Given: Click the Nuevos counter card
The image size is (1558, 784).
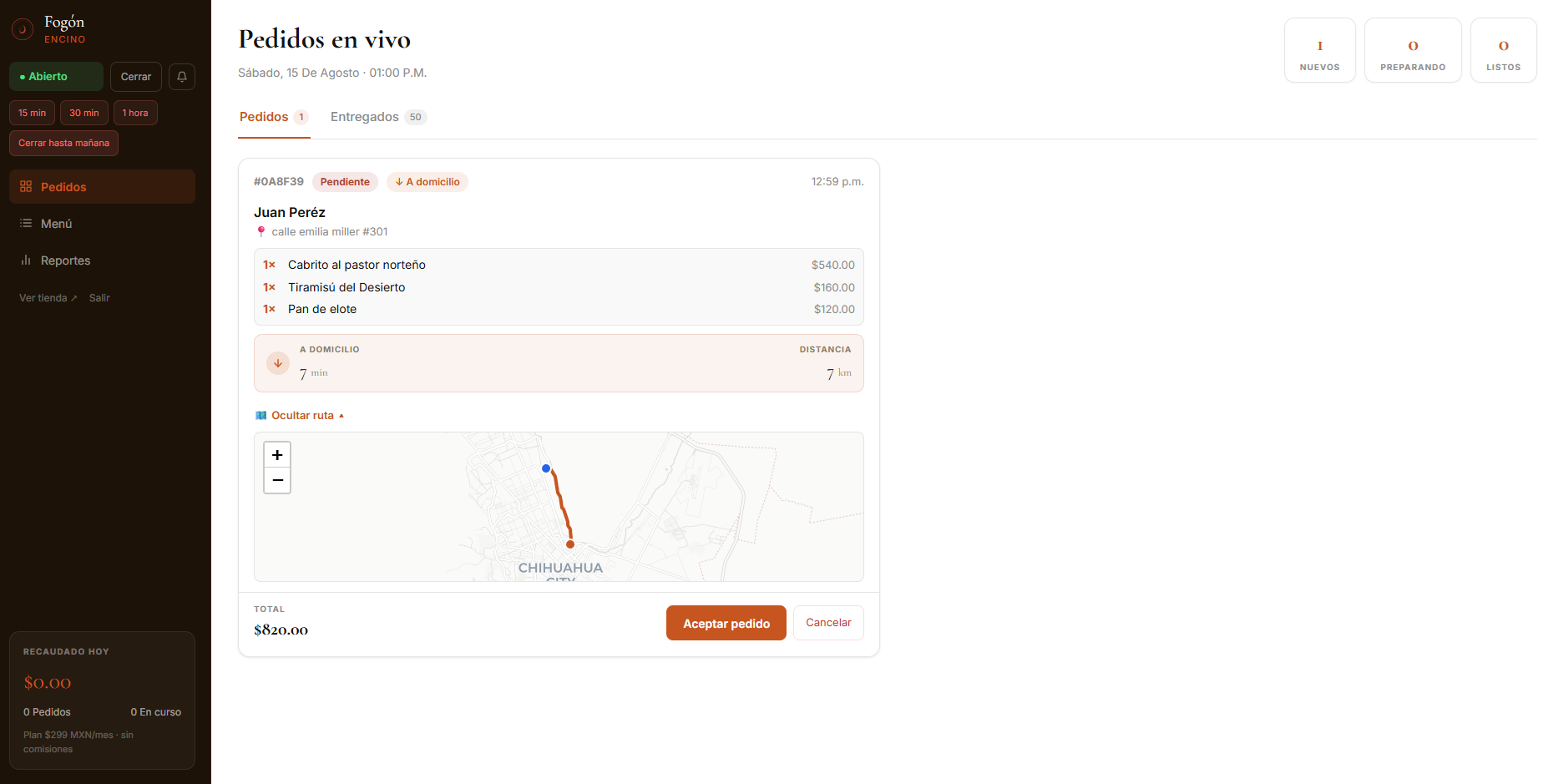Looking at the screenshot, I should pos(1319,50).
